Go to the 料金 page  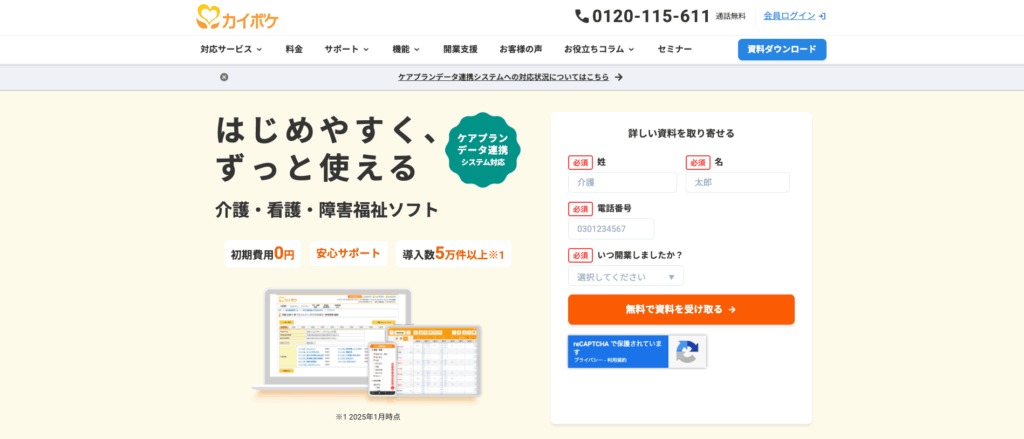tap(294, 49)
